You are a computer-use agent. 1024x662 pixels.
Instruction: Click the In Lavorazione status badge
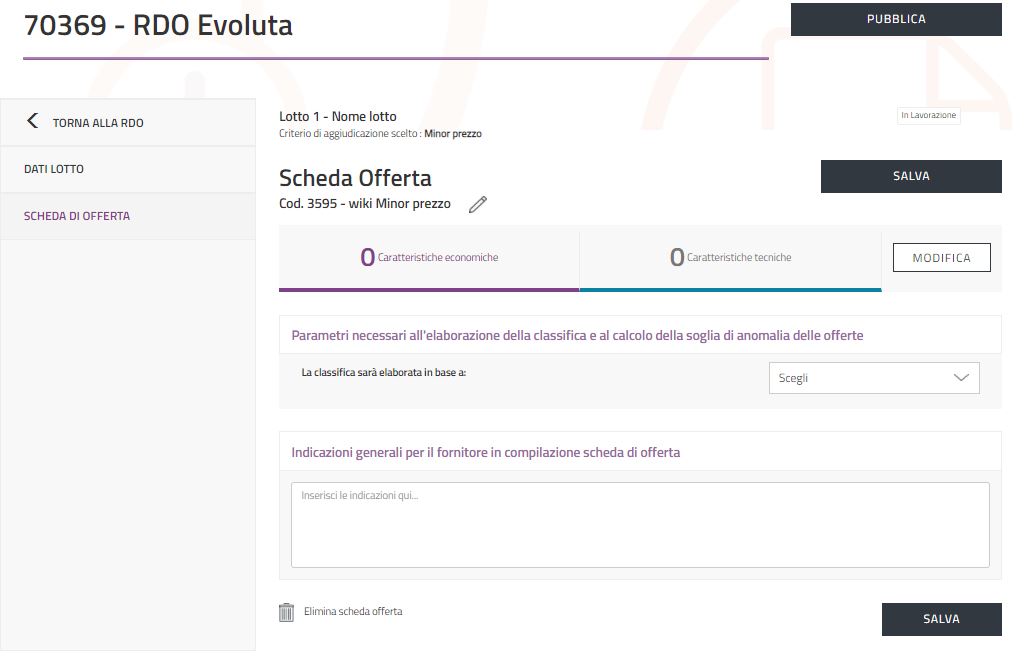coord(928,115)
